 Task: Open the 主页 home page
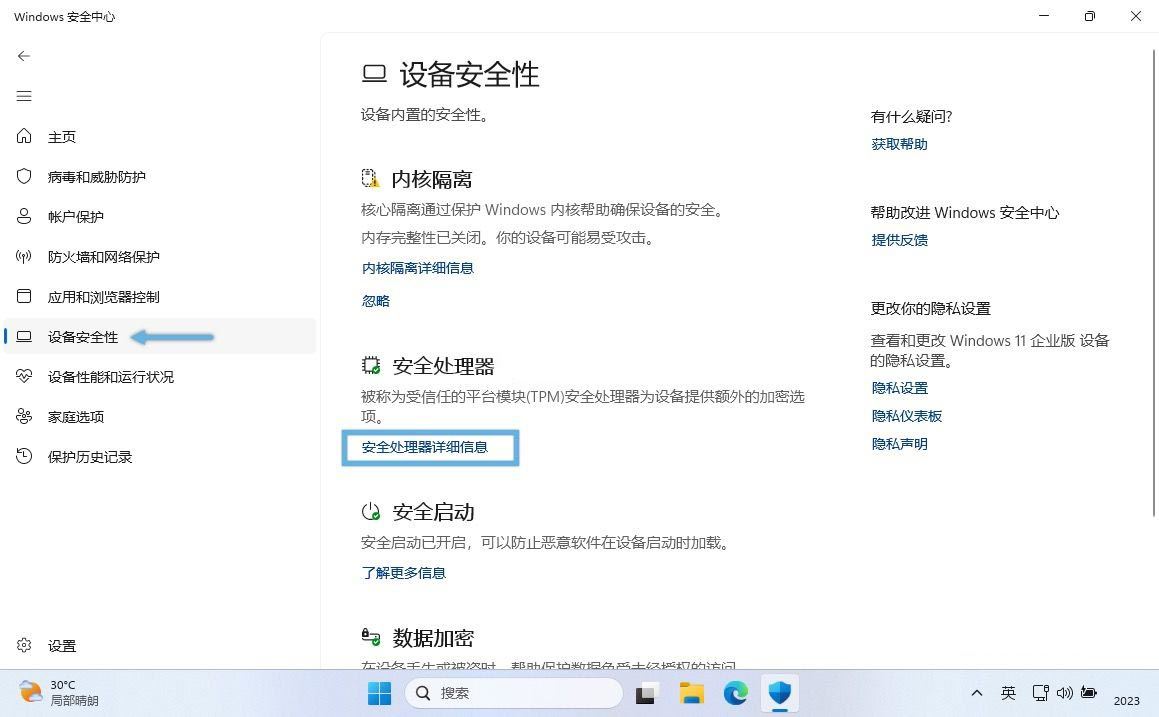[62, 137]
